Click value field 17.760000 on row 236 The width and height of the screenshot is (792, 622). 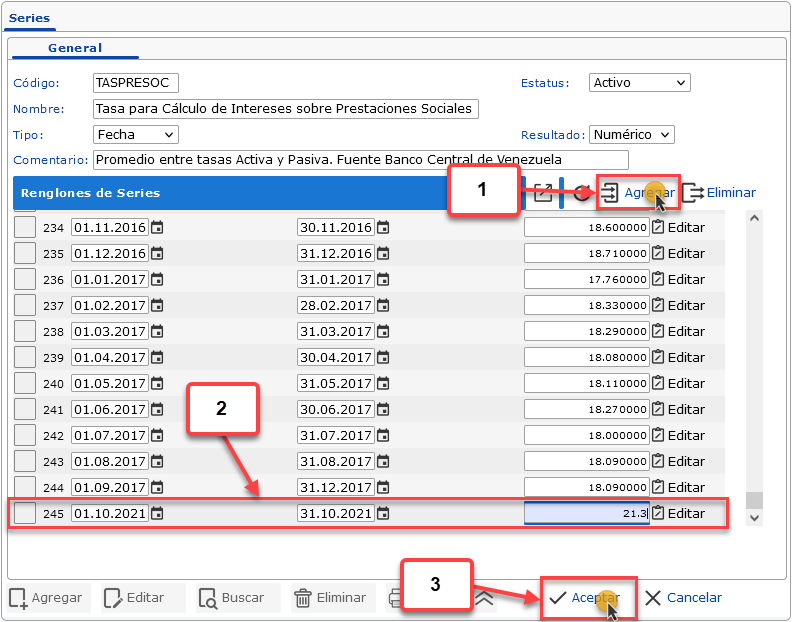[587, 279]
